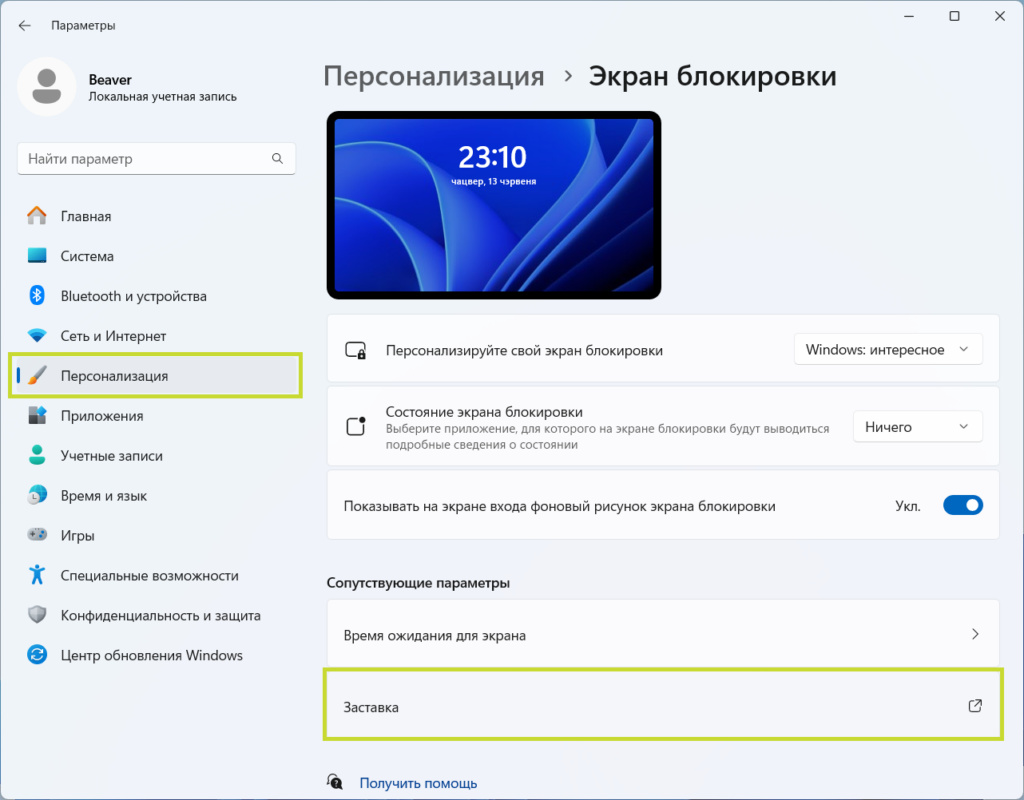
Task: Click the back arrow icon
Action: pos(25,25)
